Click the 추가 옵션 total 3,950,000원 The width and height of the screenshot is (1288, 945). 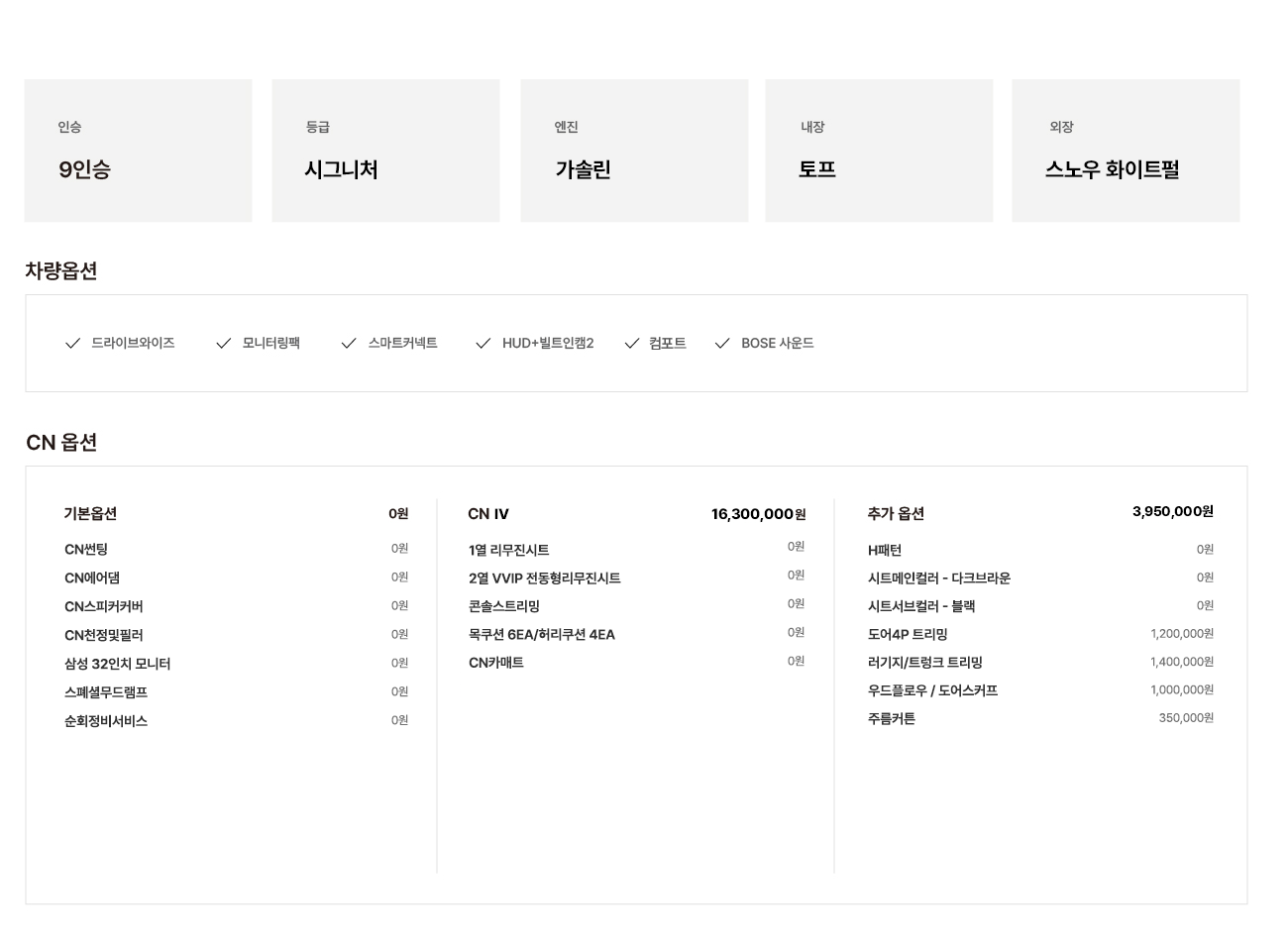1173,512
